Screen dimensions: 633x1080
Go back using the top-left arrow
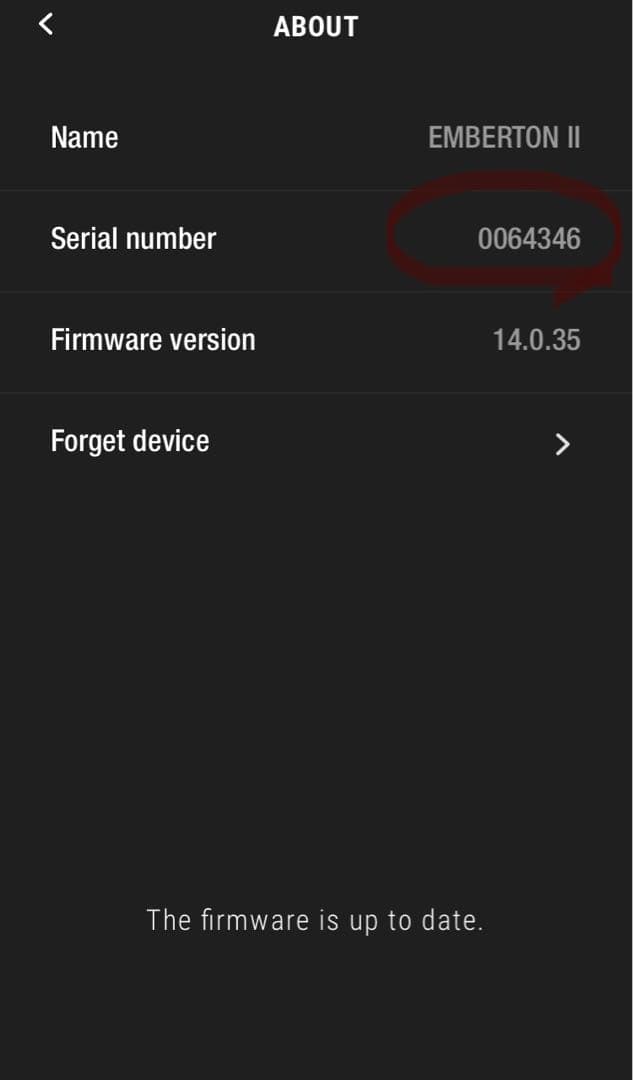45,25
